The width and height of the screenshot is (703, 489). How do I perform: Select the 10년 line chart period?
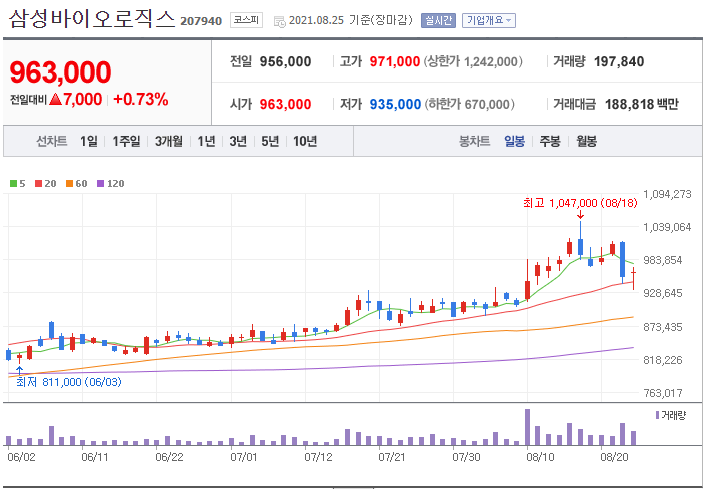point(305,142)
